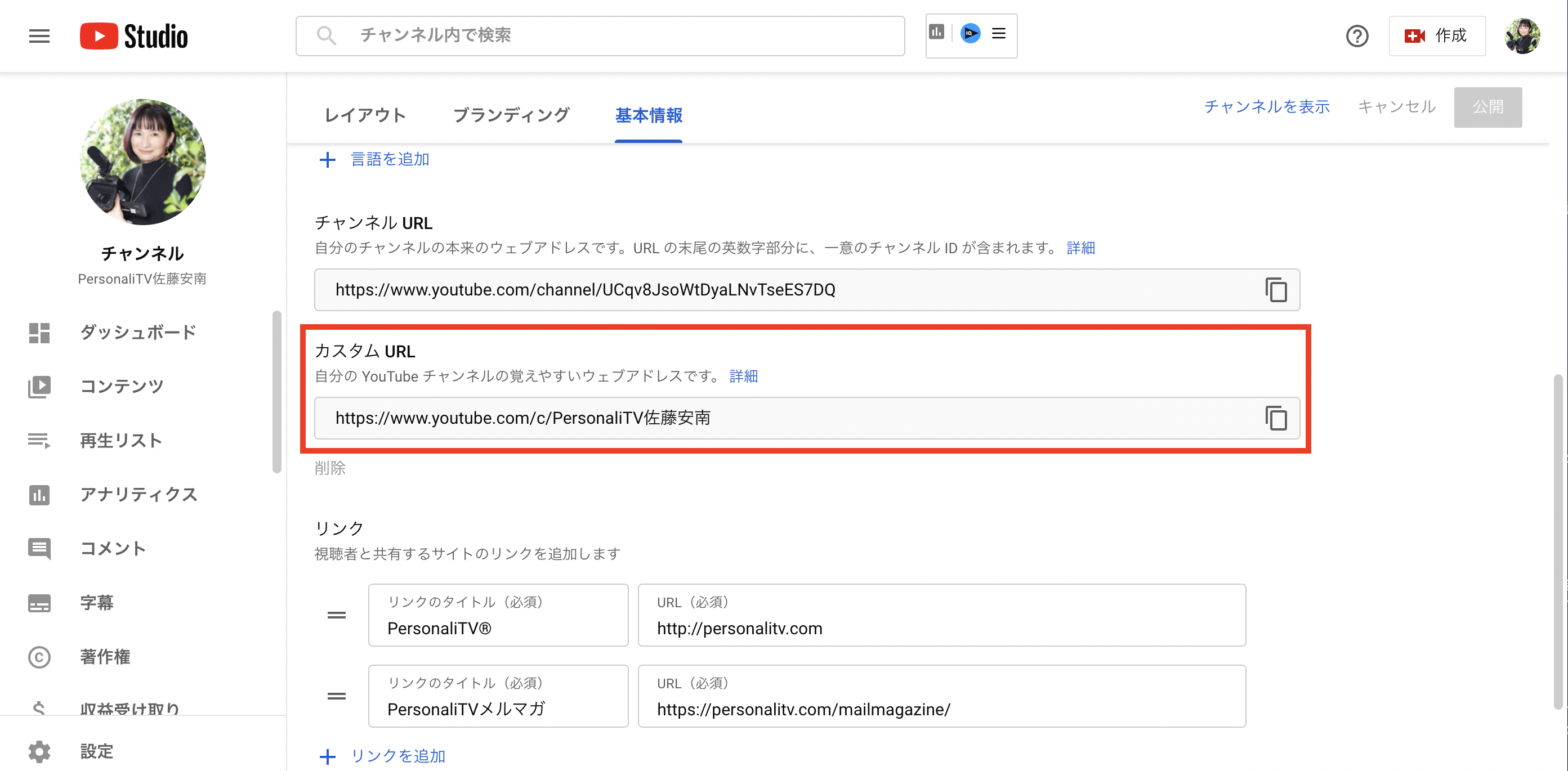
Task: Open the extension list menu icon
Action: coord(998,33)
